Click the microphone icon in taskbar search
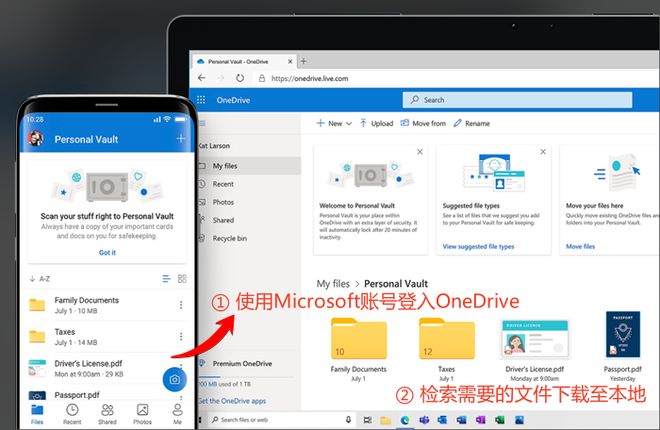 tap(348, 419)
